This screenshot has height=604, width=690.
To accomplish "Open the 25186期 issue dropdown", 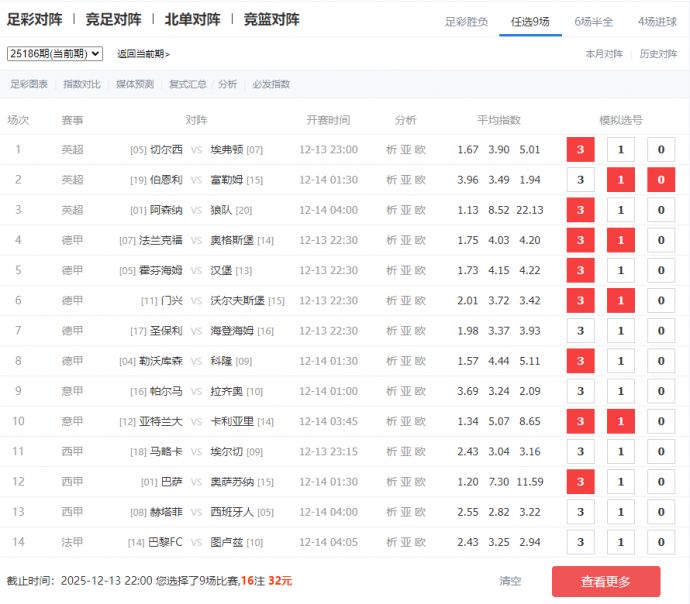I will 55,54.
